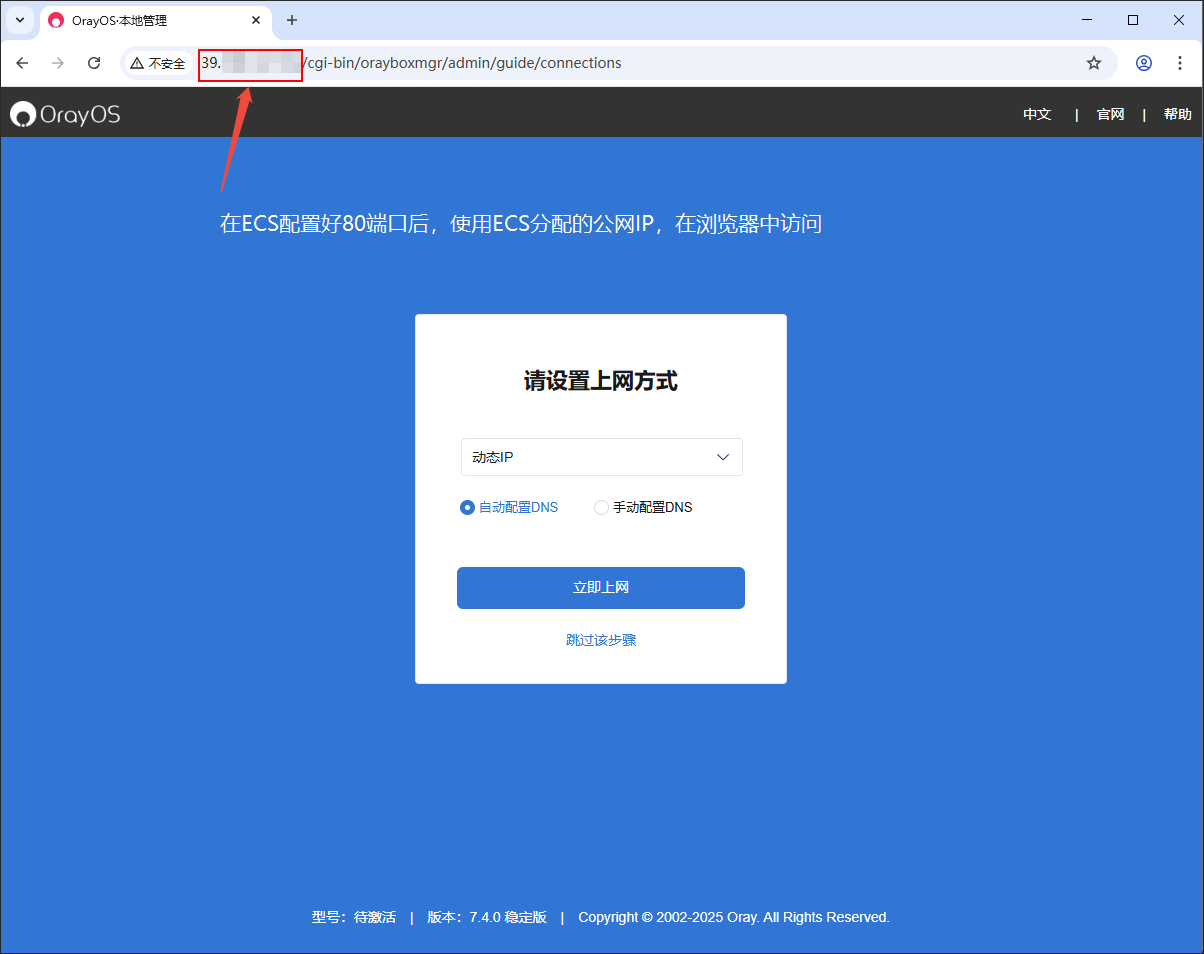The width and height of the screenshot is (1204, 954).
Task: Maximize the browser window
Action: 1133,20
